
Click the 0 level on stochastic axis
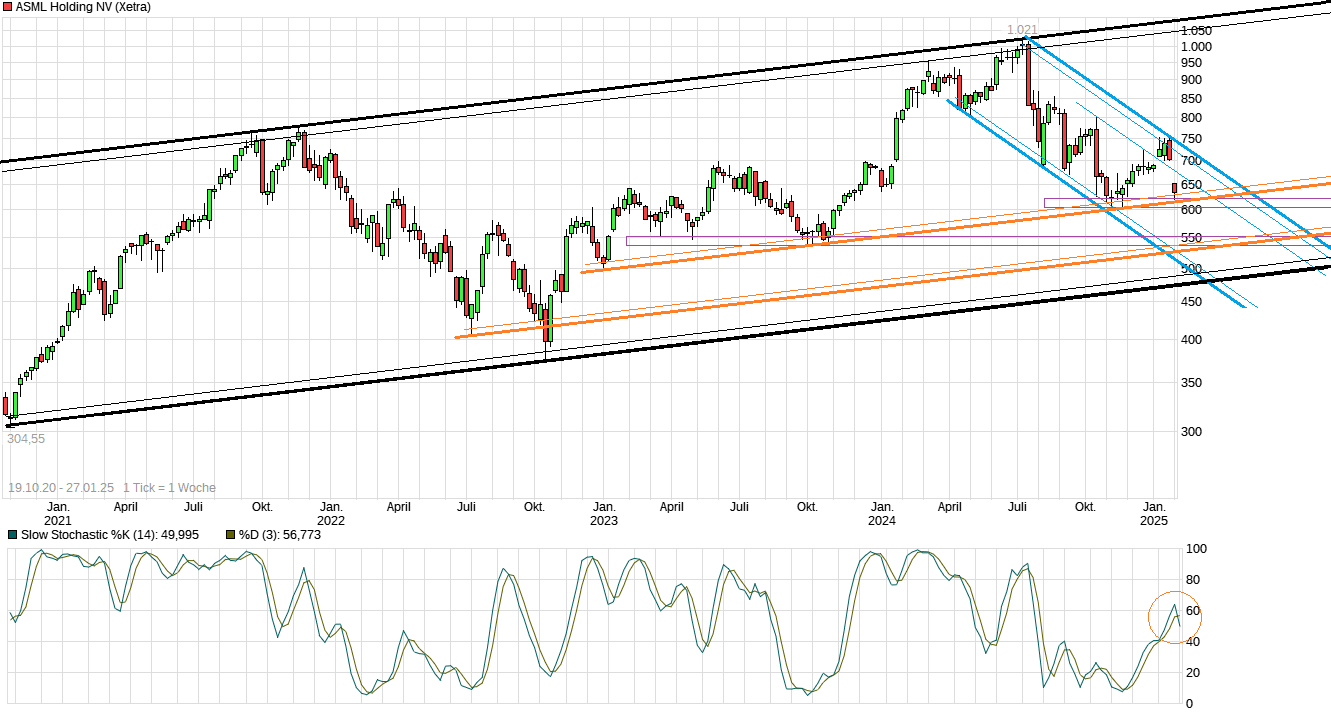(x=1188, y=703)
